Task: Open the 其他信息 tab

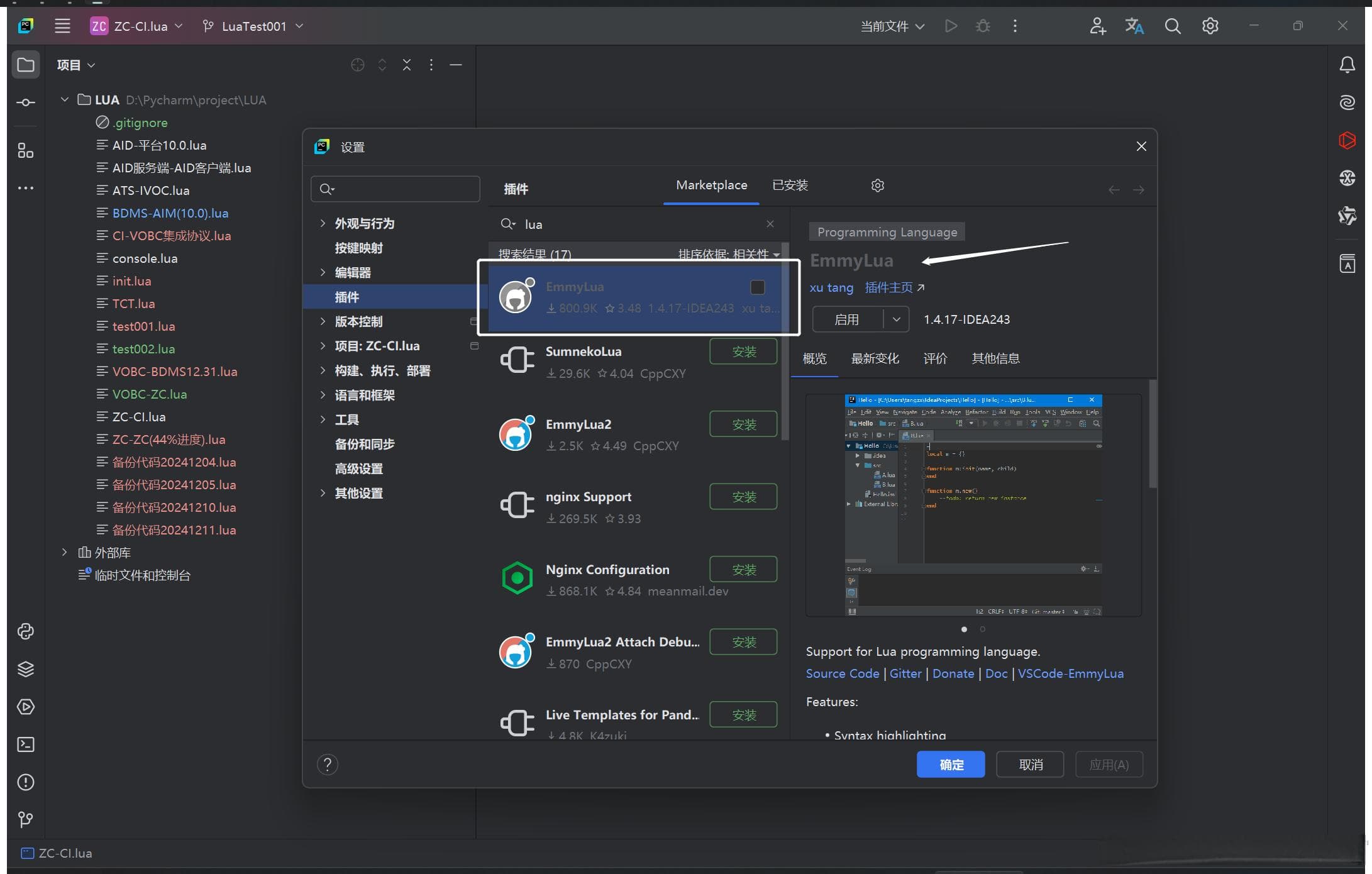Action: click(x=995, y=358)
